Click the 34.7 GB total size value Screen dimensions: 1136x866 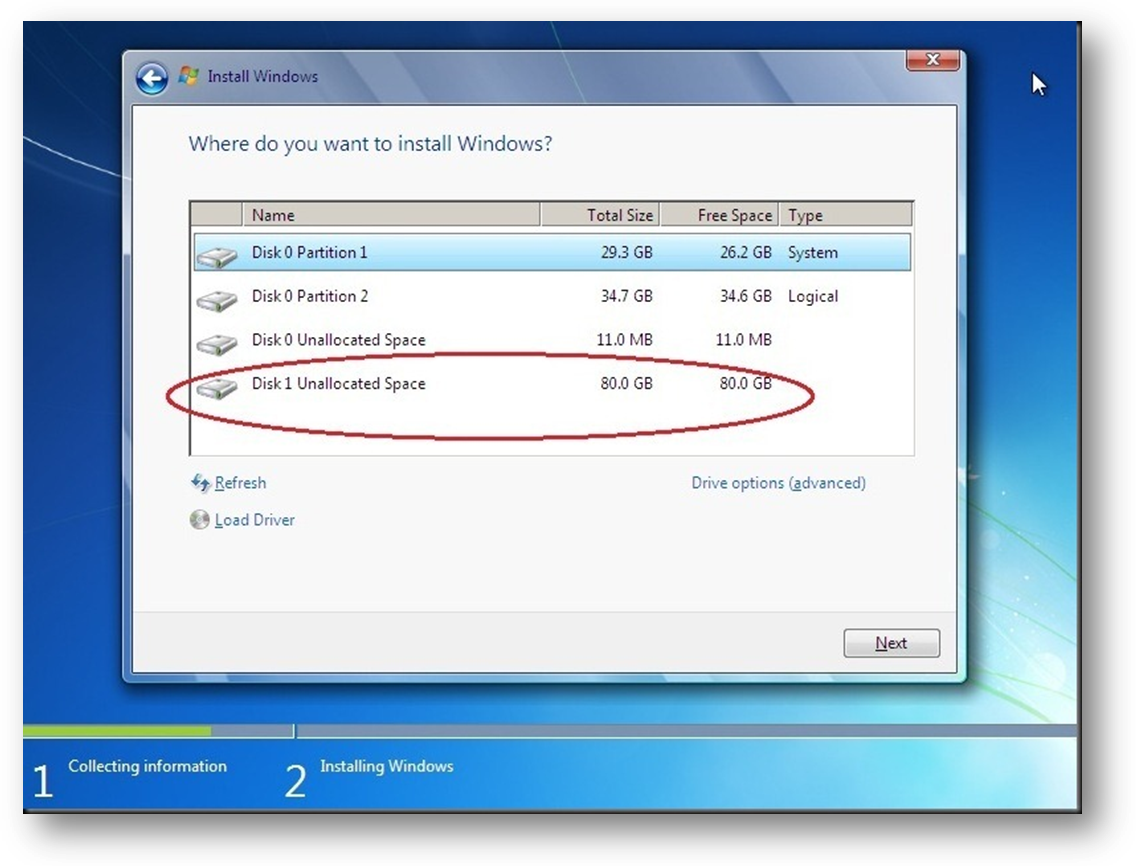coord(626,296)
